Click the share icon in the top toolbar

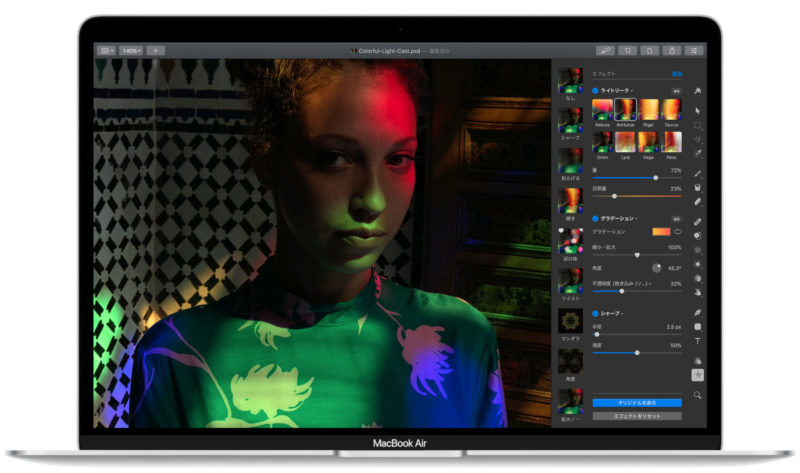coord(672,51)
